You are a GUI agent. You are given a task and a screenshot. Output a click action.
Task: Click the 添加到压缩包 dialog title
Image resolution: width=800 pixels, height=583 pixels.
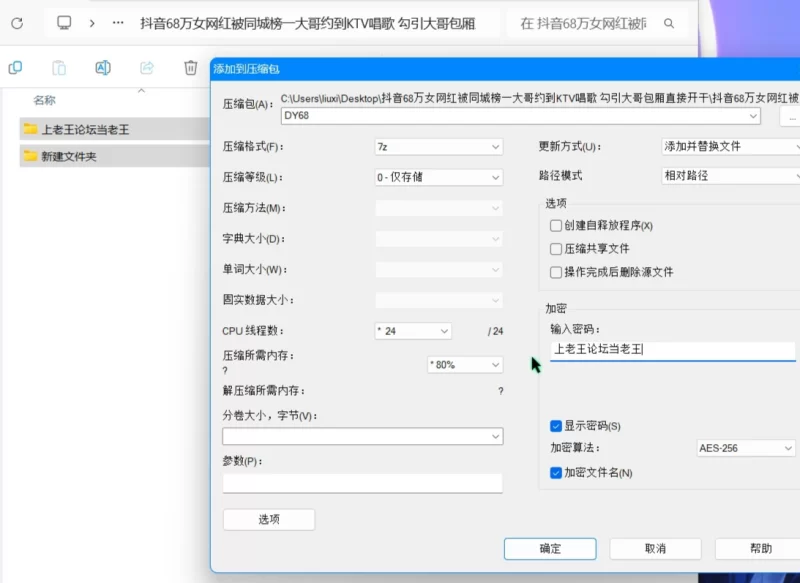[246, 69]
